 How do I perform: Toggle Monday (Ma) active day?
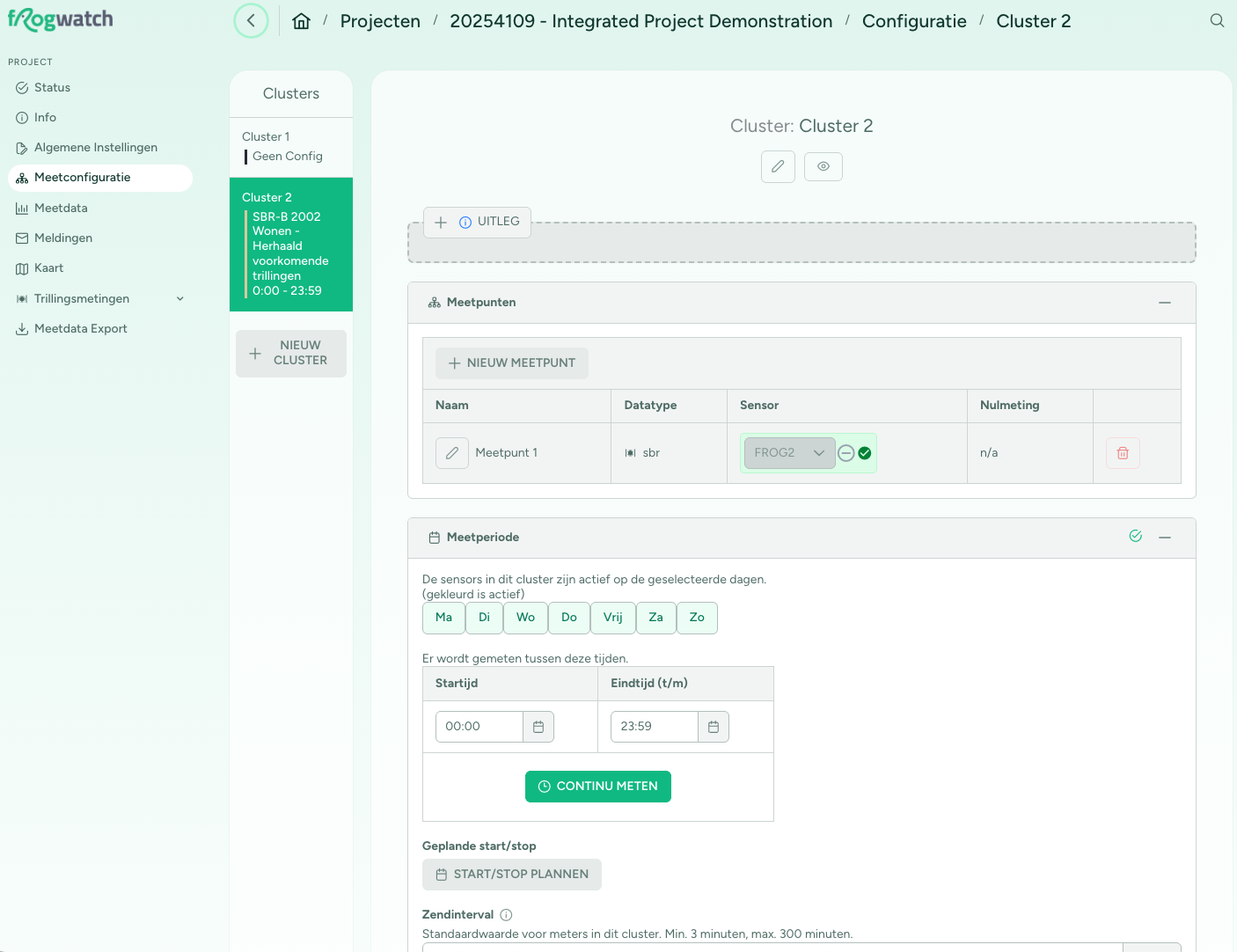tap(444, 618)
